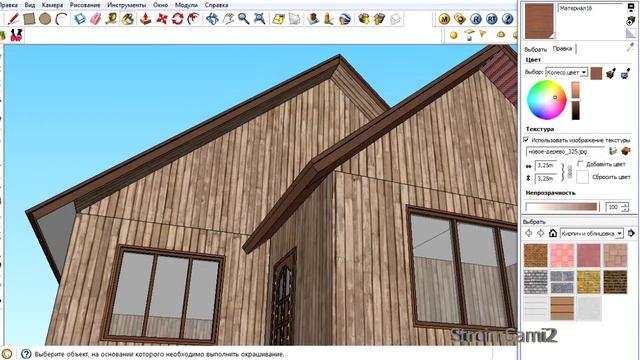The height and width of the screenshot is (360, 640).
Task: Activate the Pan hand tool
Action: (228, 19)
